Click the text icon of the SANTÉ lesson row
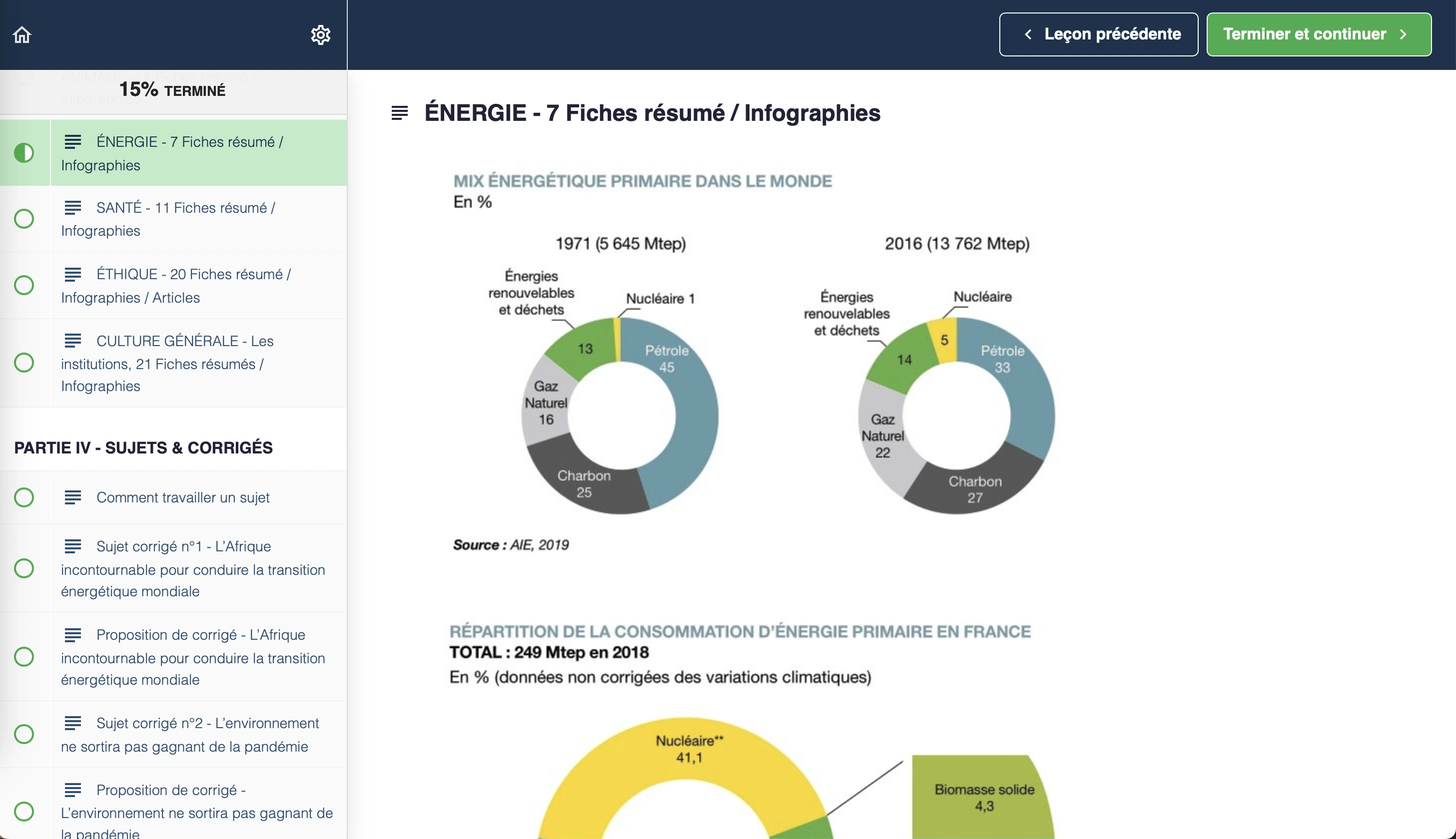 point(72,207)
